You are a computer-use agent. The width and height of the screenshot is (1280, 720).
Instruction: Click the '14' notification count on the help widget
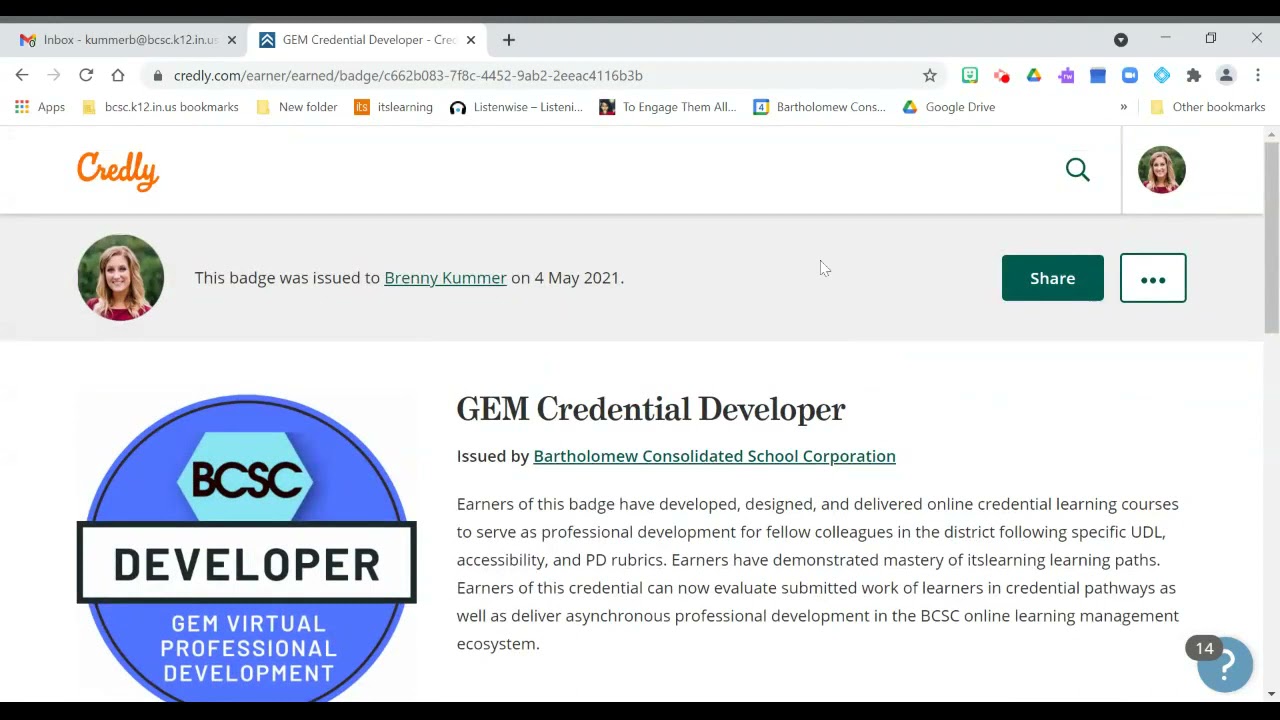[x=1204, y=649]
